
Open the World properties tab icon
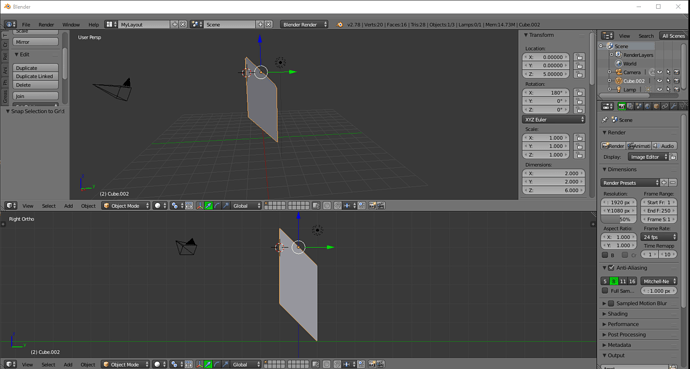click(x=647, y=106)
